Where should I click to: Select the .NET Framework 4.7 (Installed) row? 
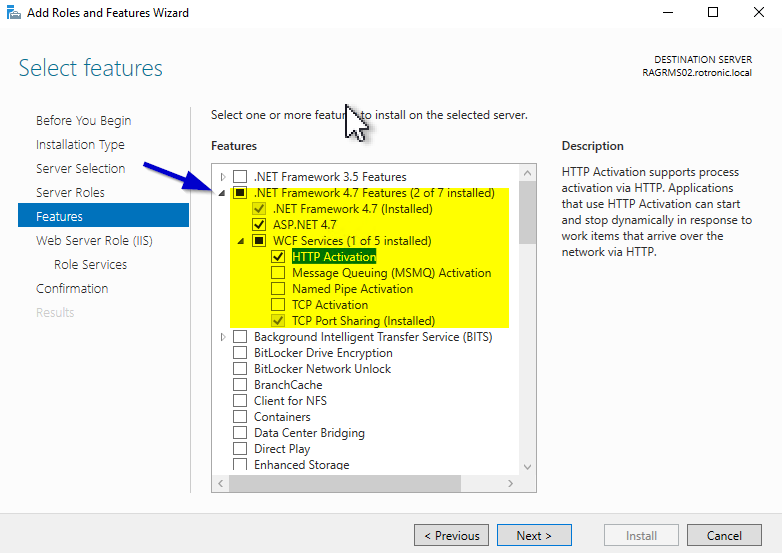click(352, 208)
